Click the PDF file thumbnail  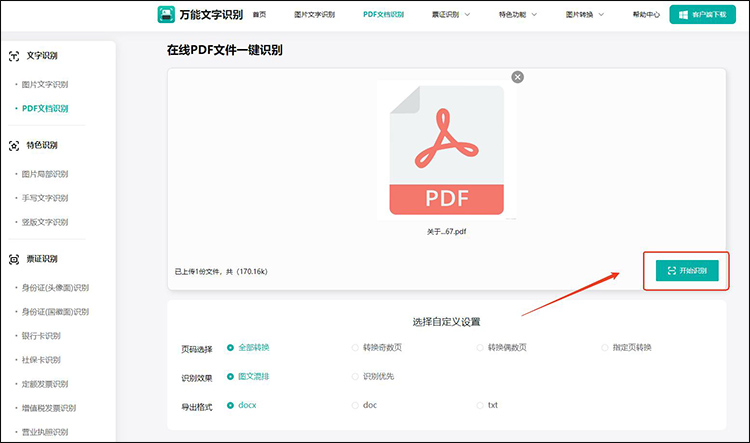pyautogui.click(x=447, y=150)
